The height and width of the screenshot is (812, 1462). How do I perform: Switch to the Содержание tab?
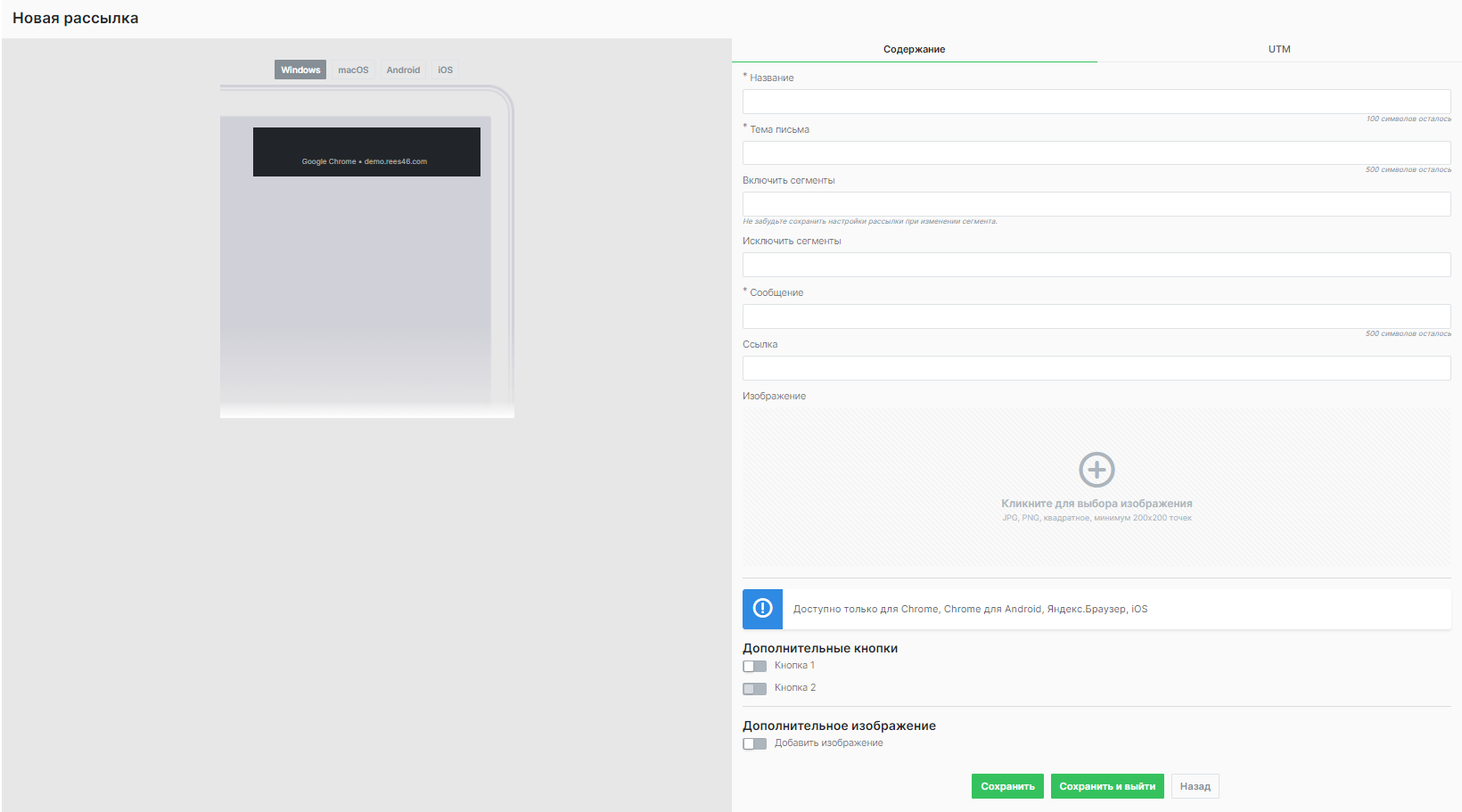point(914,49)
